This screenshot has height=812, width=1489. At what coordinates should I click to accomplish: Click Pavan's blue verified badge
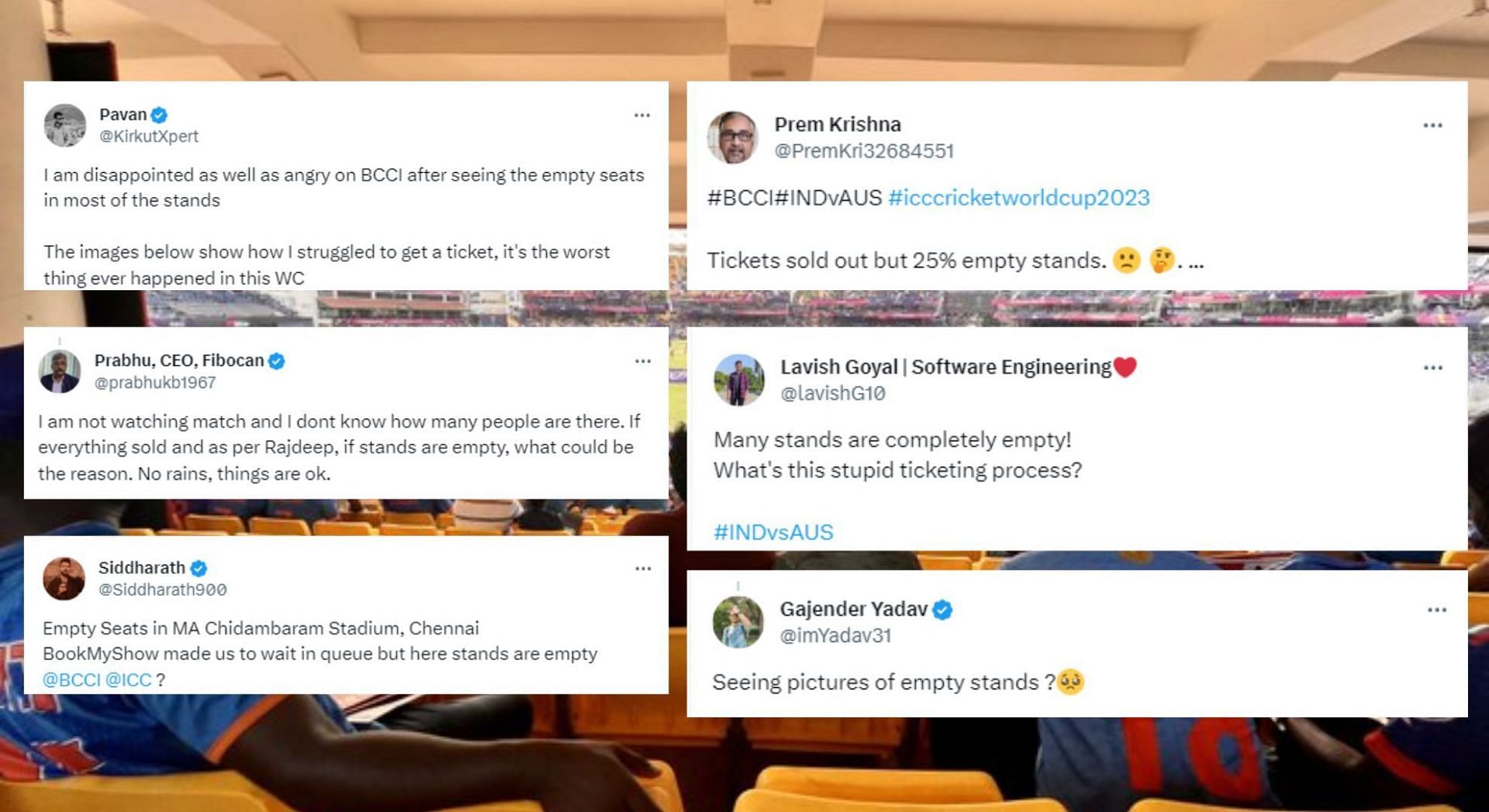(159, 115)
